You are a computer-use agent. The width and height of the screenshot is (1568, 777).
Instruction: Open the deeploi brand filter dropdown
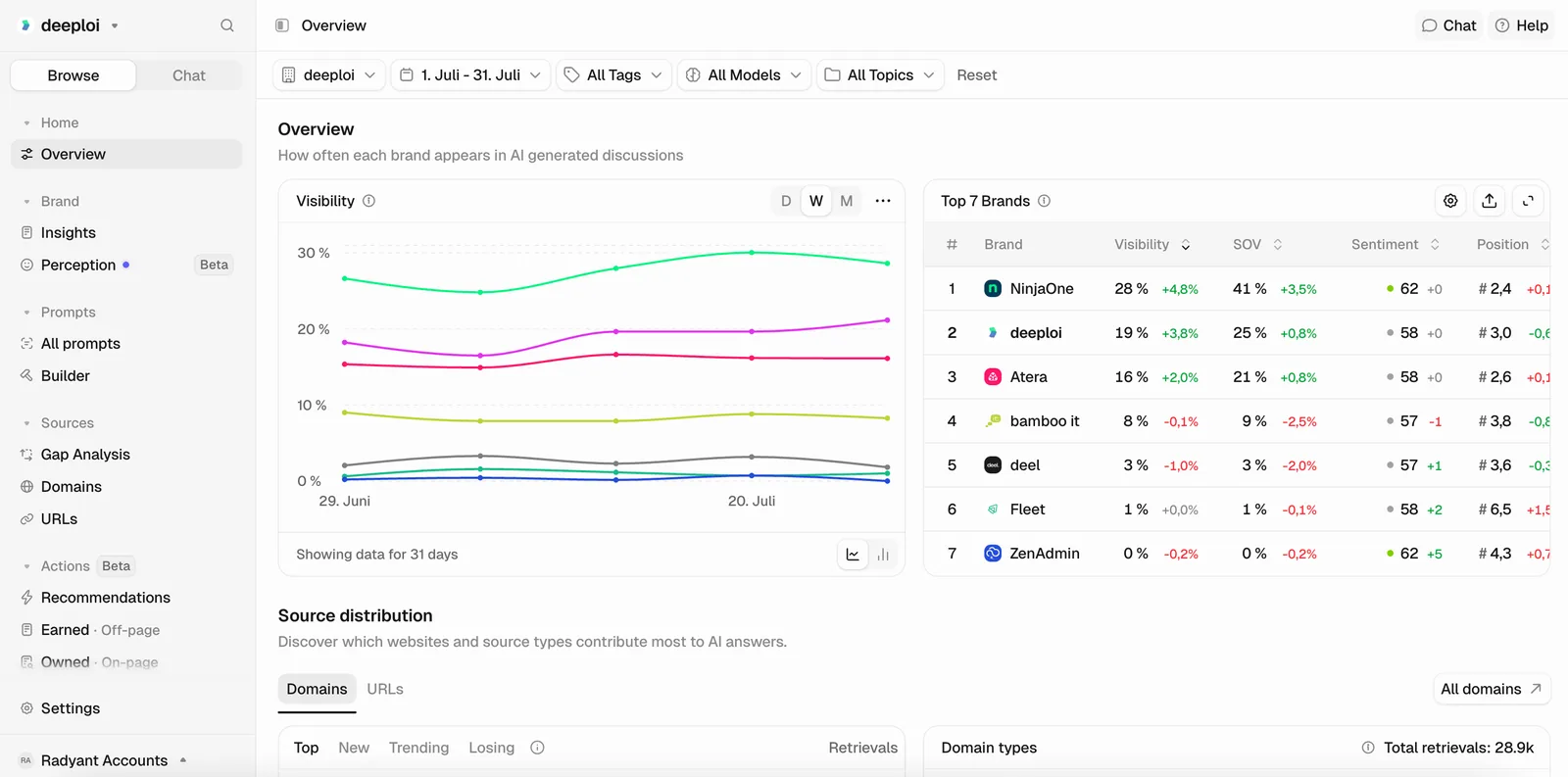tap(329, 75)
